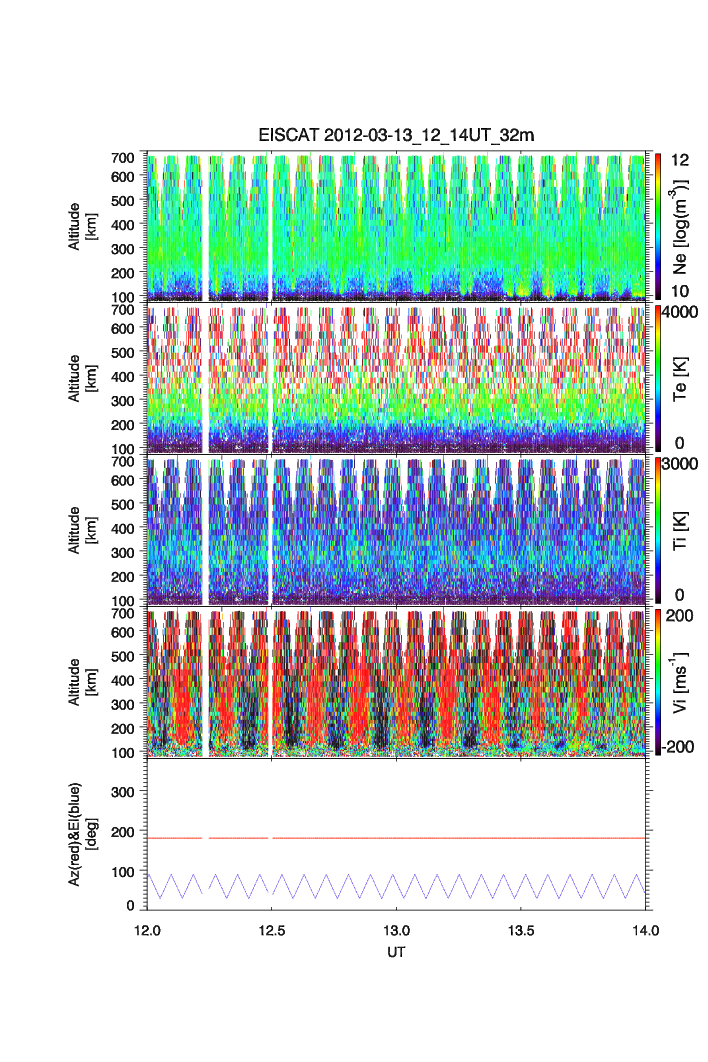
Task: Click the 13.0 tick on the UT axis
Action: tap(397, 930)
